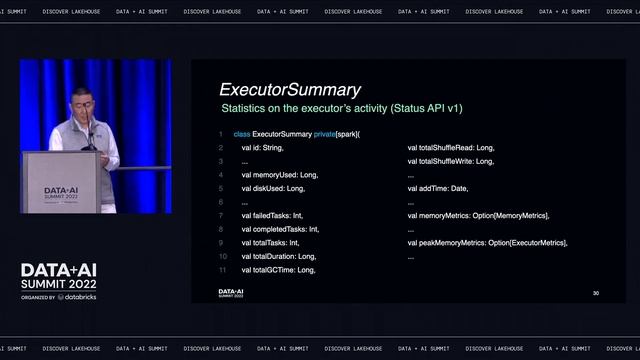The image size is (640, 360).
Task: Click line number 1 in the code listing
Action: (221, 134)
